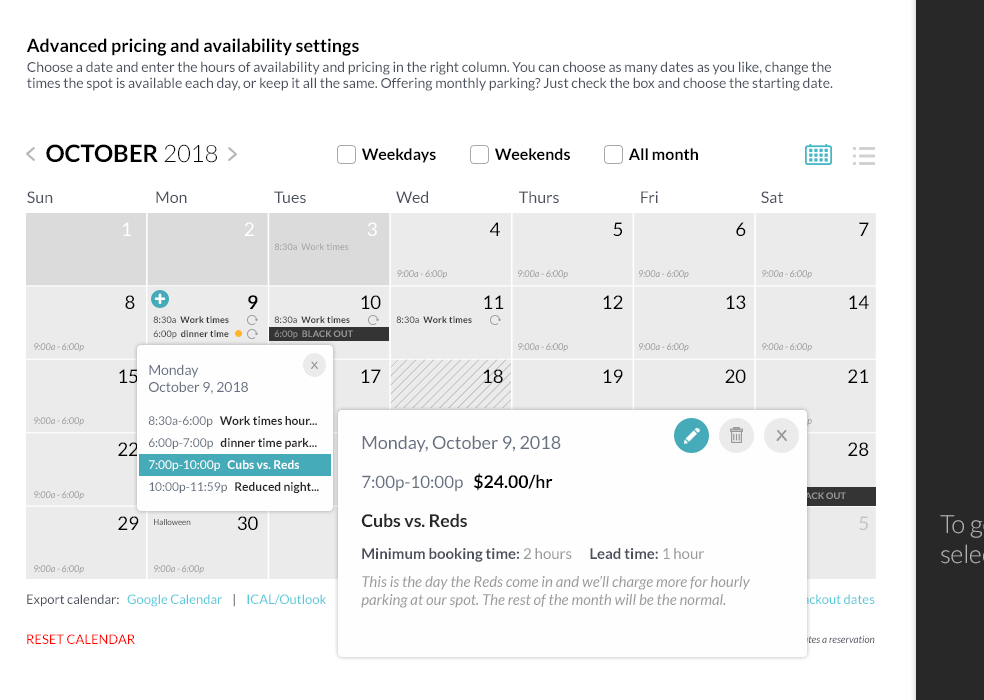Click the recurring icon beside Work times on October 11
984x700 pixels.
494,318
